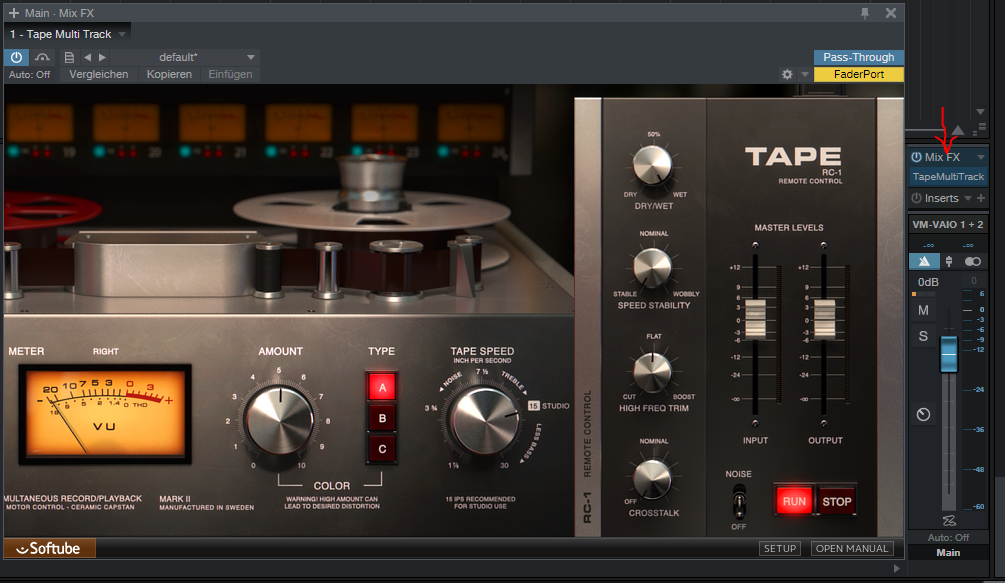Select the FaderPort control link
The height and width of the screenshot is (583, 1005).
pyautogui.click(x=858, y=74)
